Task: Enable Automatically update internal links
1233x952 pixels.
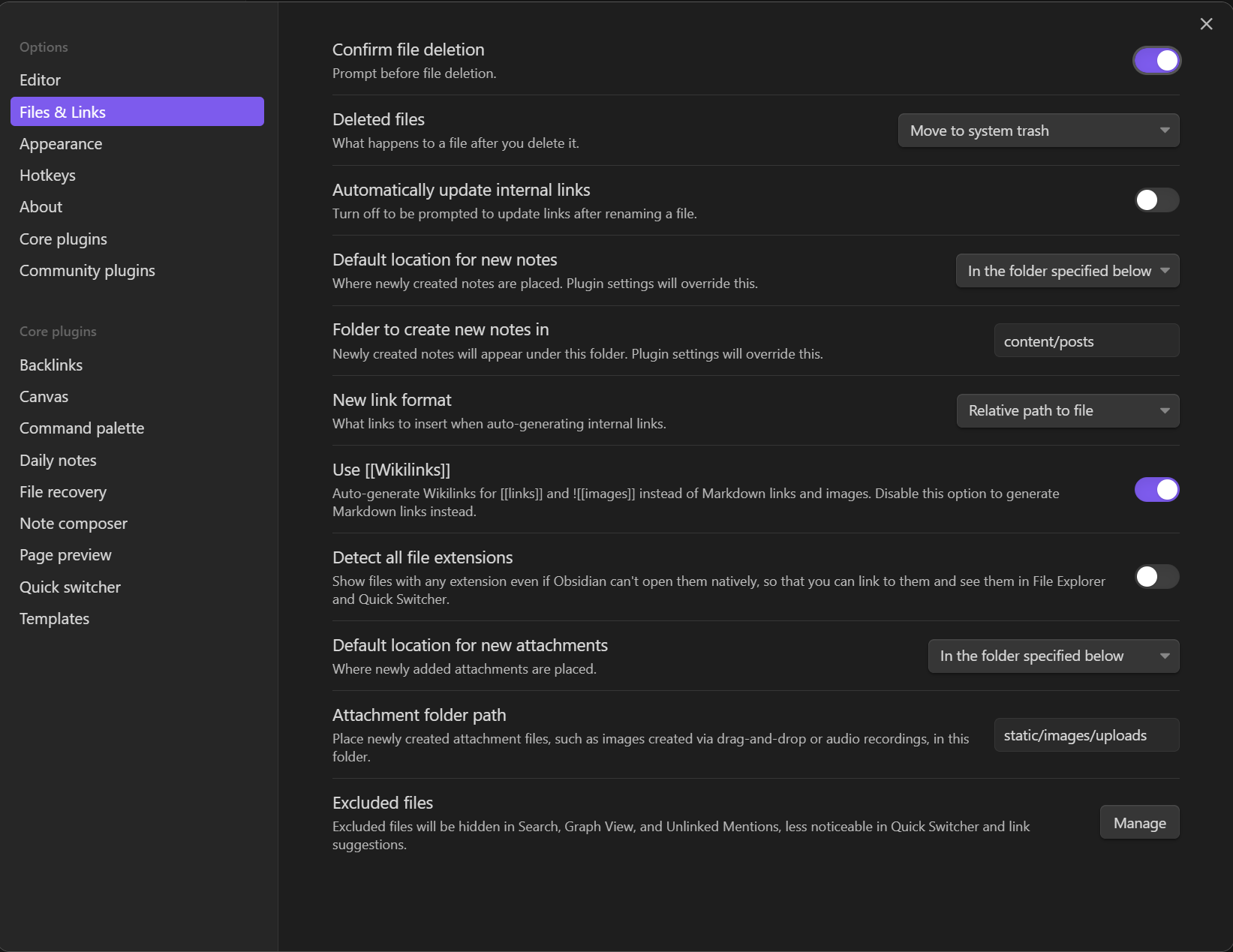Action: (x=1156, y=200)
